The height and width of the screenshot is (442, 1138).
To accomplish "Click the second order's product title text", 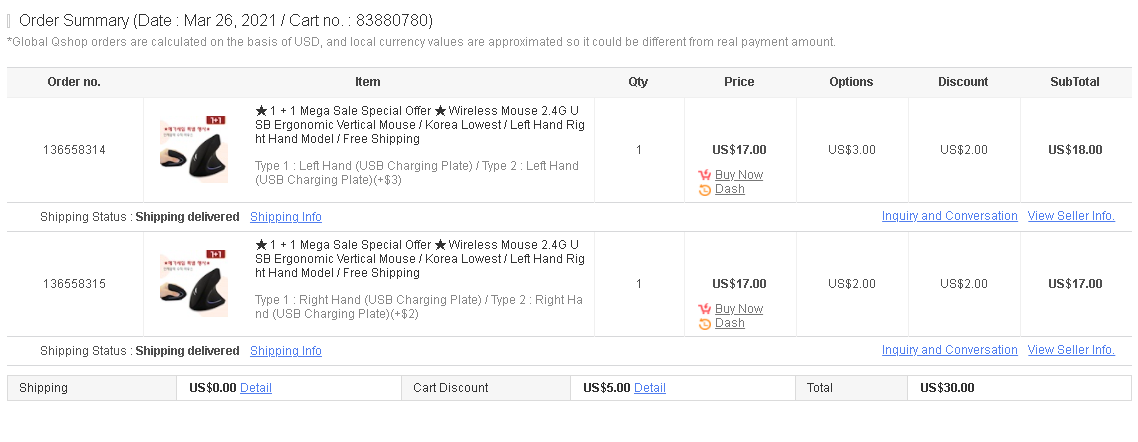I will [419, 259].
